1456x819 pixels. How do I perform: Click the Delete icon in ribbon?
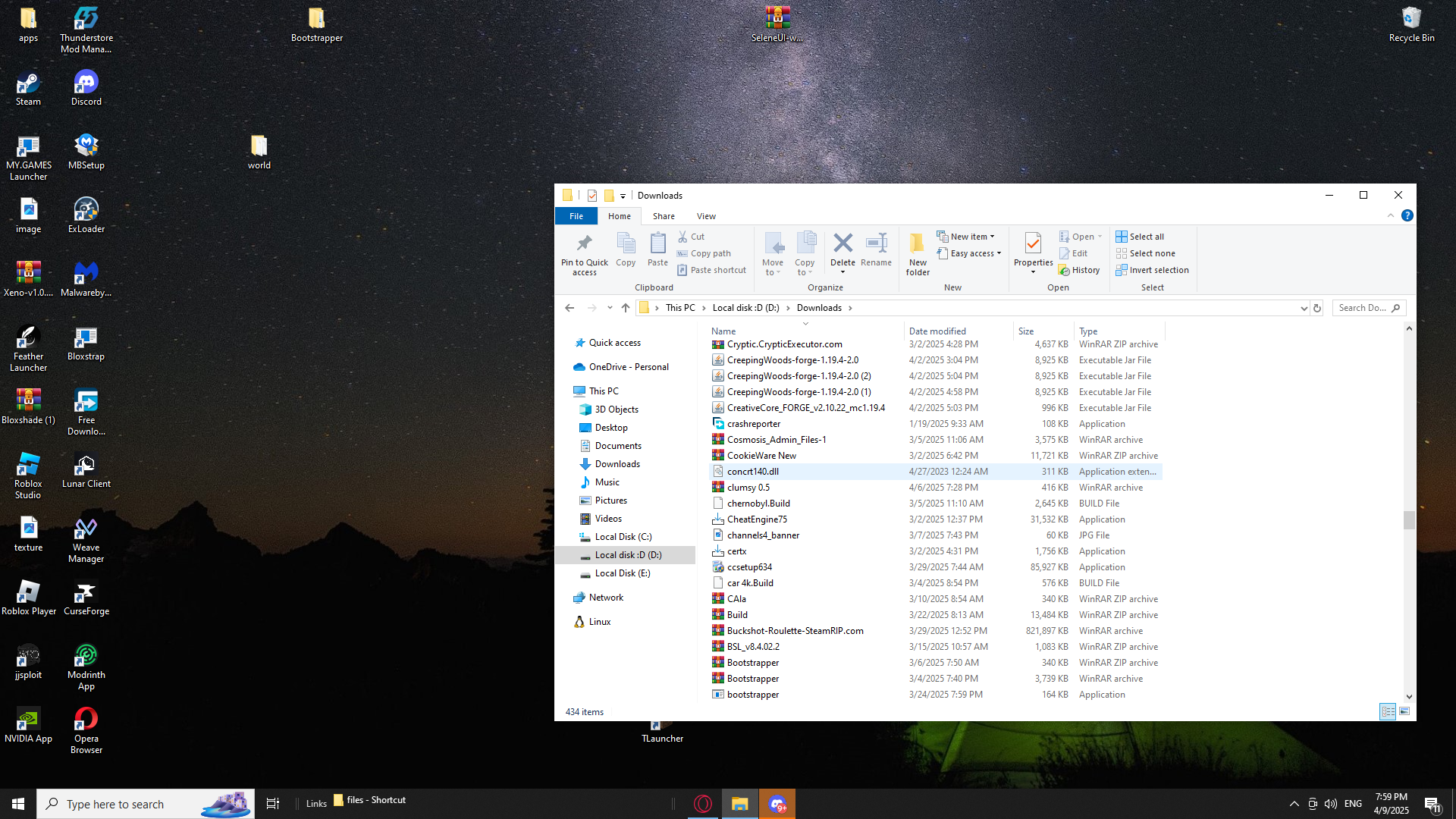pos(843,243)
